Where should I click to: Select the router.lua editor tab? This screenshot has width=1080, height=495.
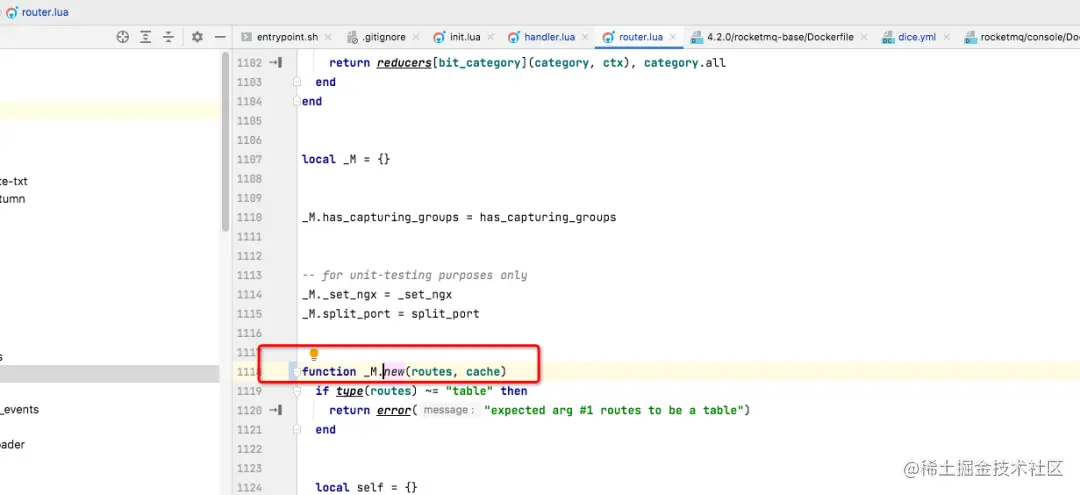click(641, 37)
